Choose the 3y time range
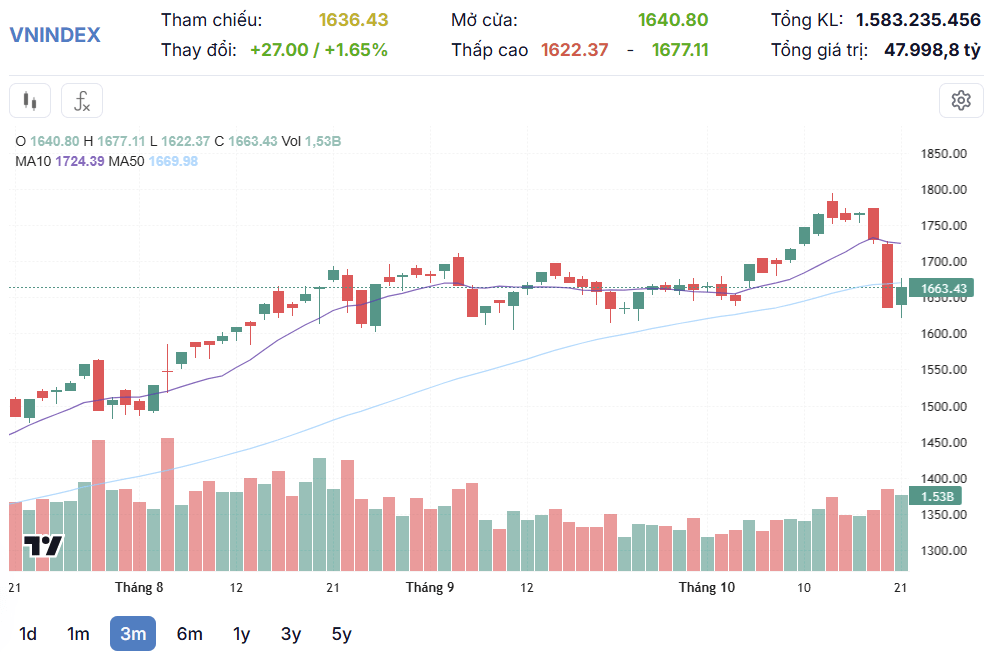Viewport: 988px width, 655px height. [x=290, y=634]
